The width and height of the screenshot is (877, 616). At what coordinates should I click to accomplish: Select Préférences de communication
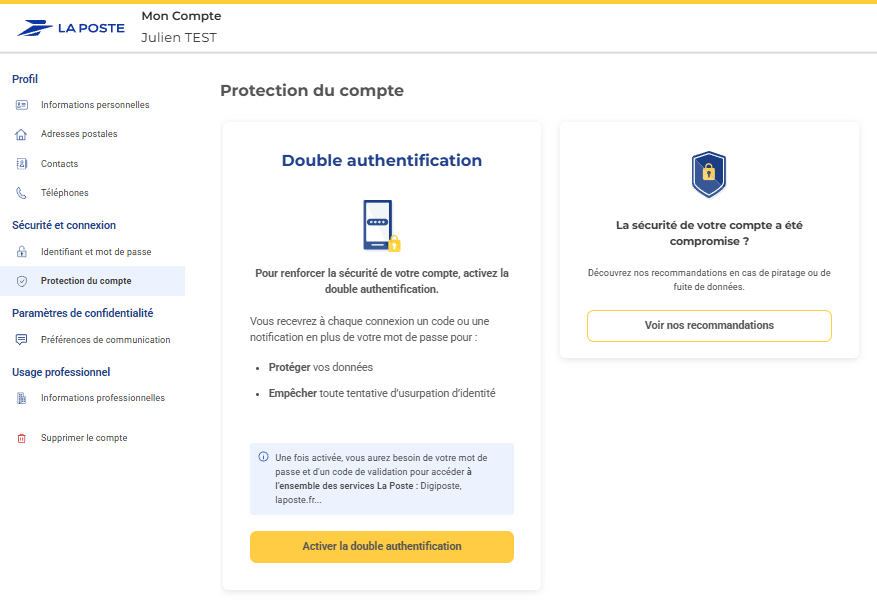point(105,340)
